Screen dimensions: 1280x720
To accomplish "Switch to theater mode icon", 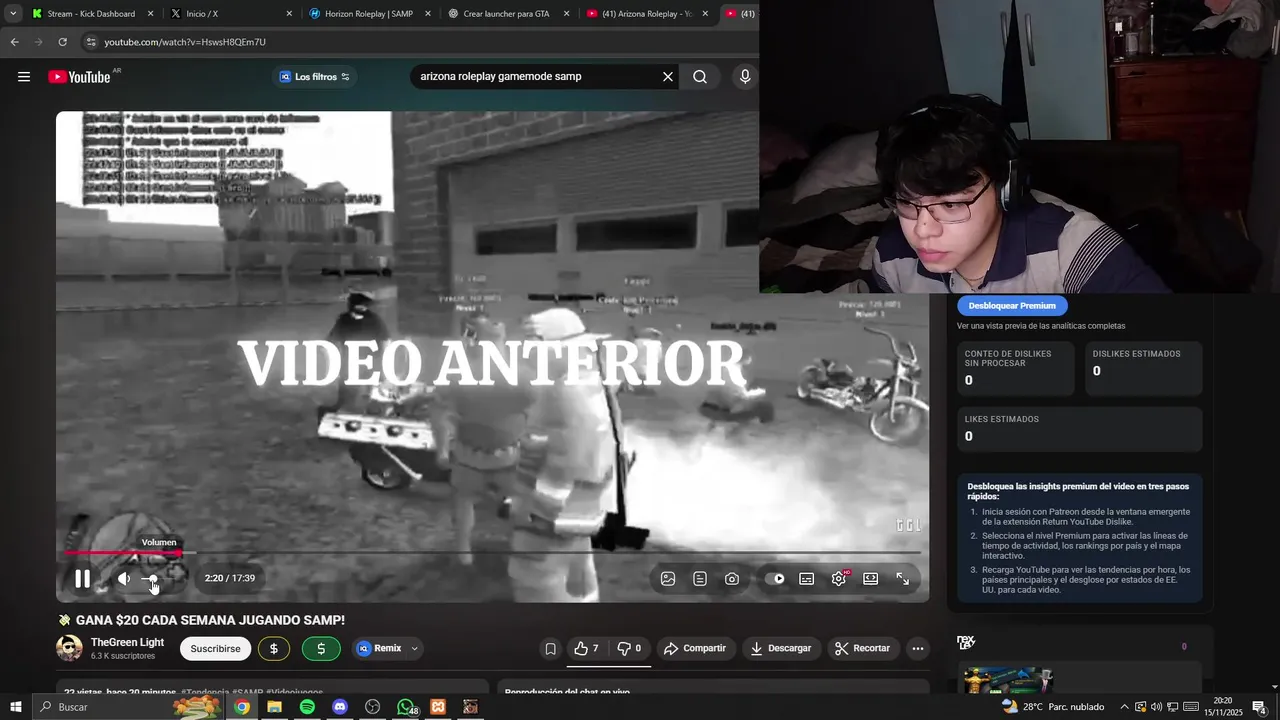I will pyautogui.click(x=871, y=578).
